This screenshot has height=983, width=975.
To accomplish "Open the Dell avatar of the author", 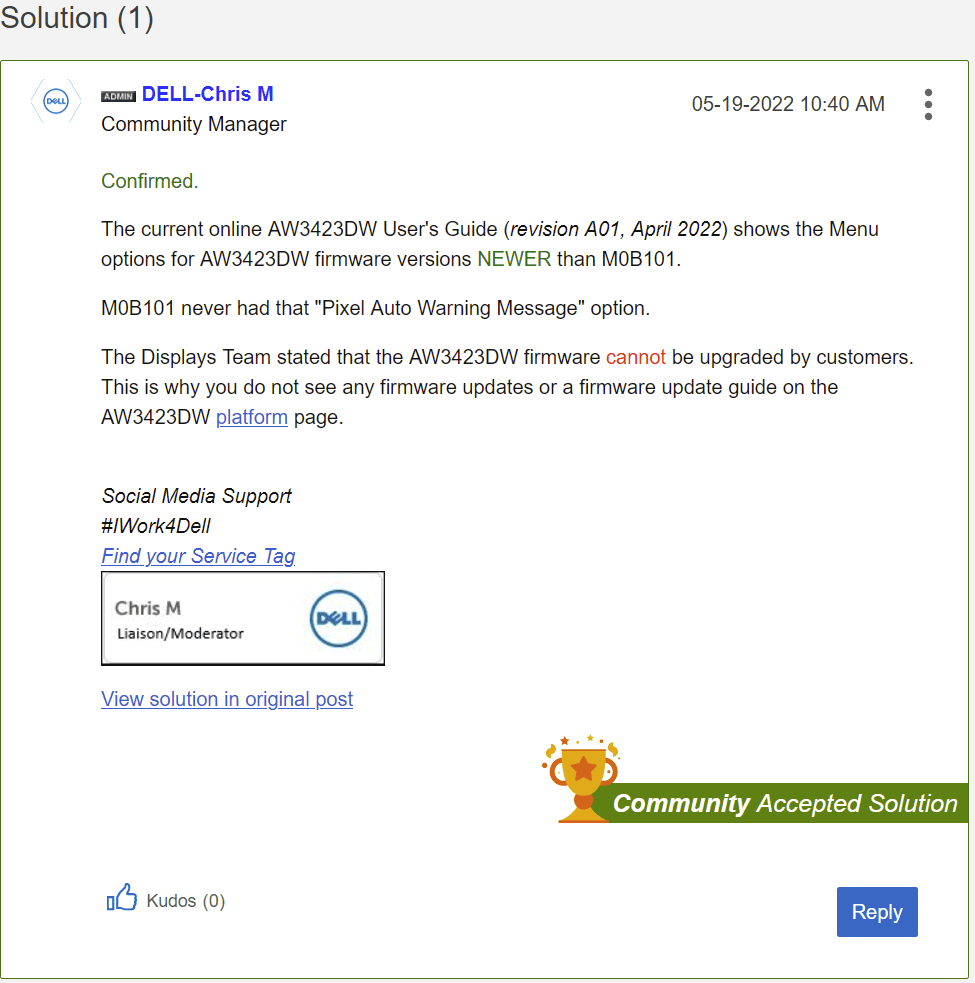I will coord(56,101).
